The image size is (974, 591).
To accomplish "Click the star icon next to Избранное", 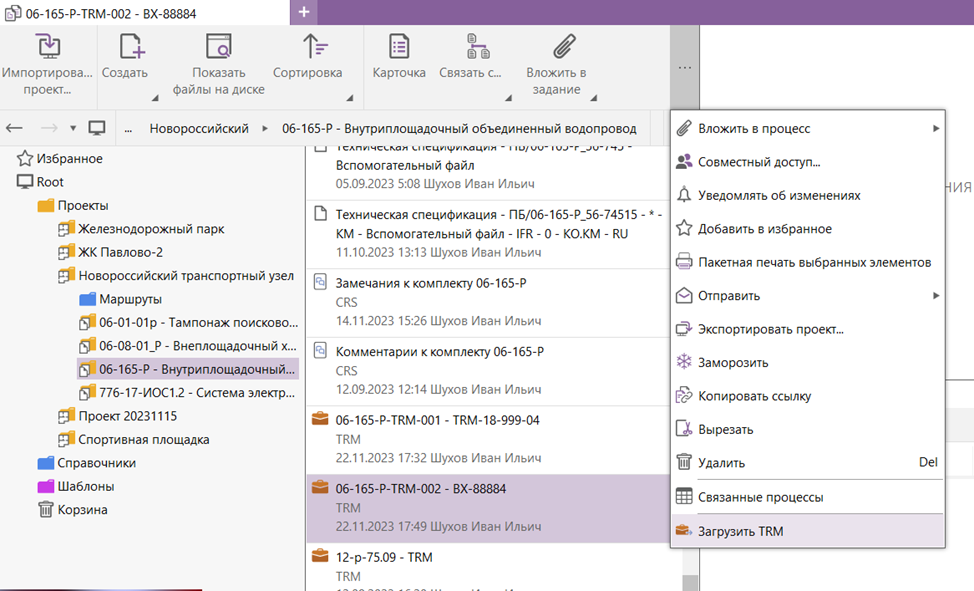I will 25,158.
